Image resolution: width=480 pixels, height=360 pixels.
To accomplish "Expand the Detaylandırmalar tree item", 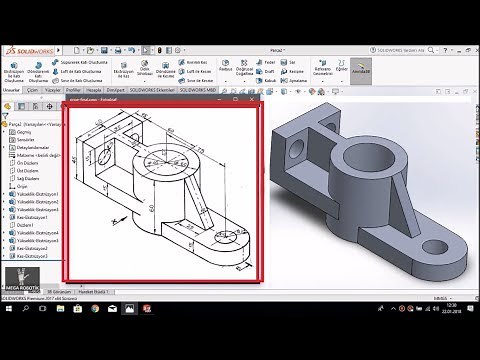I will (4, 147).
